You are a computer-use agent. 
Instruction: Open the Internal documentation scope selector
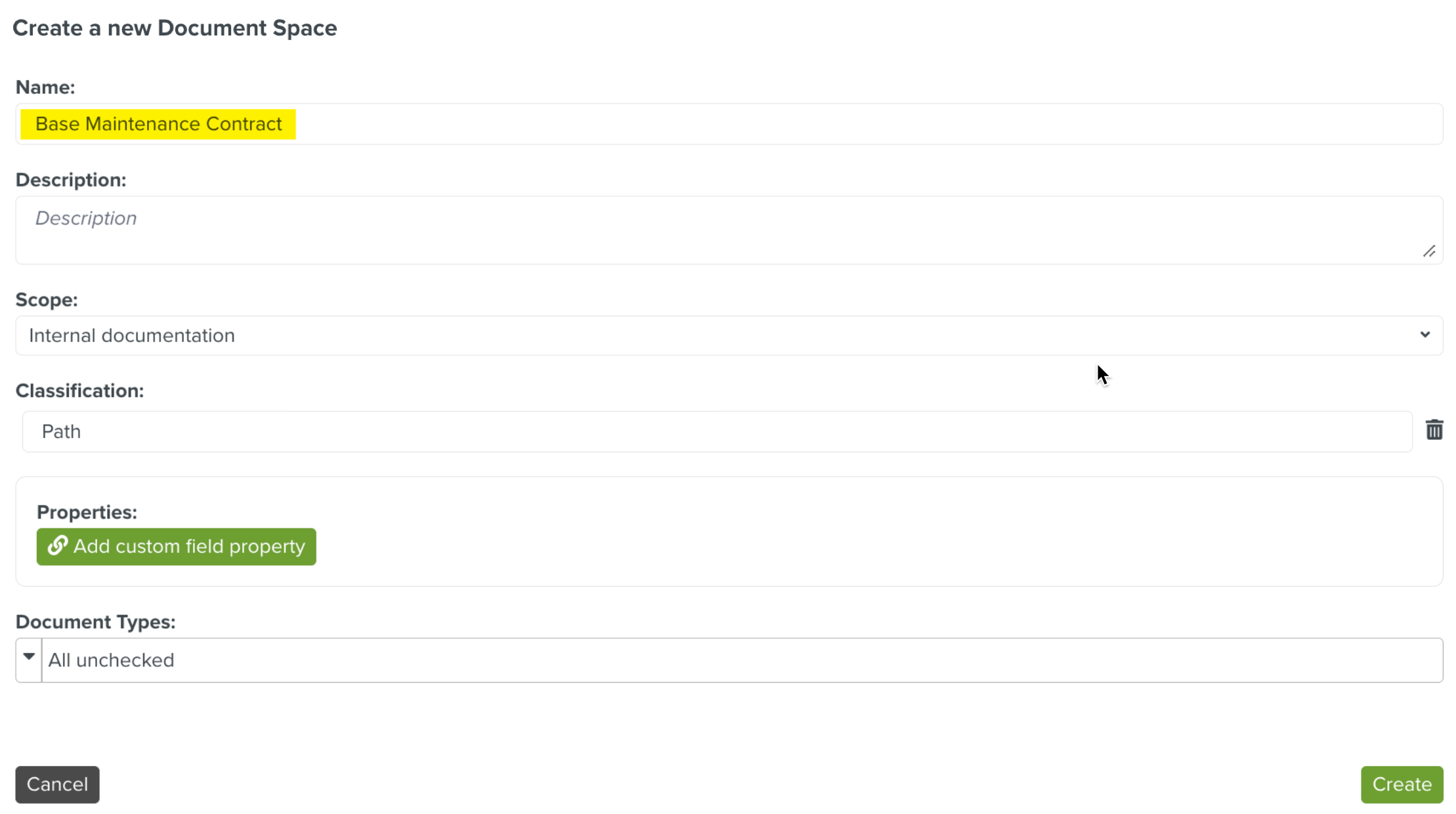point(722,335)
